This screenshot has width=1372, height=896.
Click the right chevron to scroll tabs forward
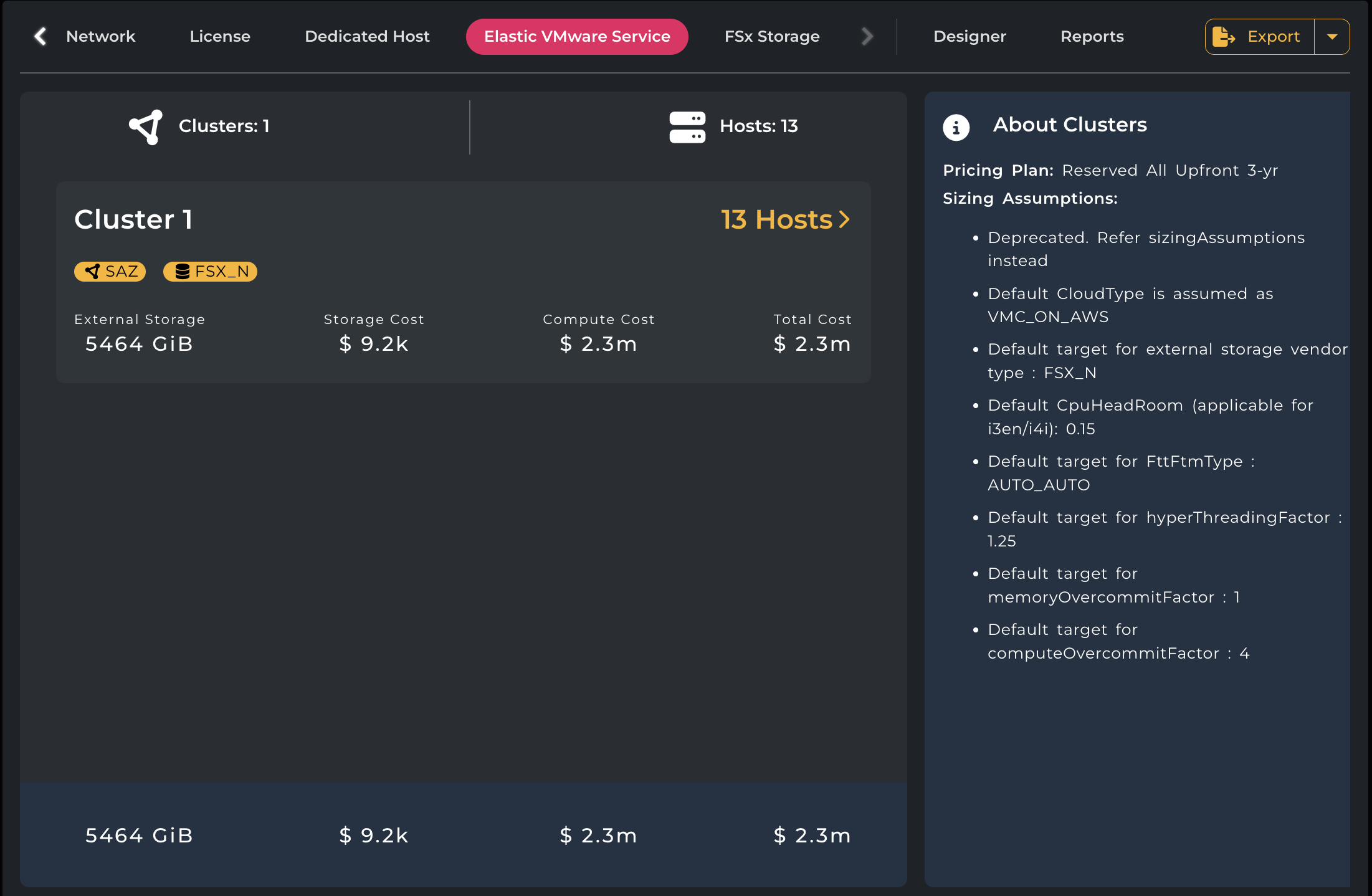pyautogui.click(x=867, y=36)
